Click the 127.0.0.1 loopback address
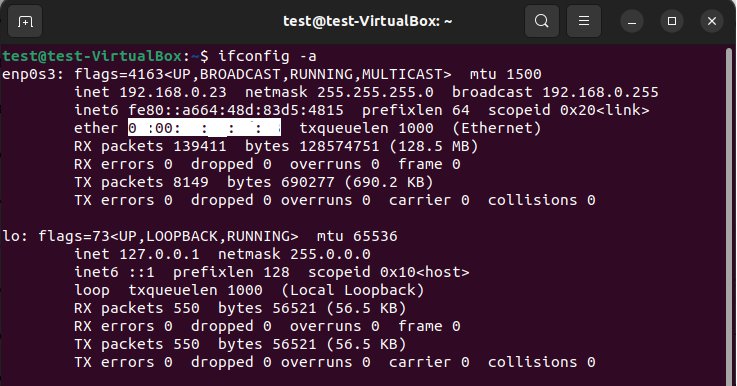Image resolution: width=737 pixels, height=386 pixels. point(159,254)
